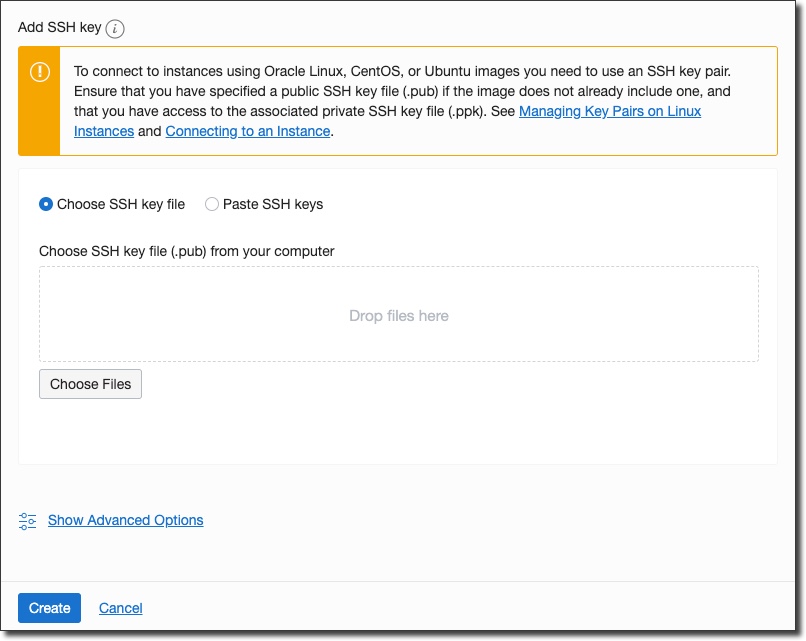The image size is (806, 641).
Task: Click the Choose SSH key file option label
Action: click(x=121, y=204)
